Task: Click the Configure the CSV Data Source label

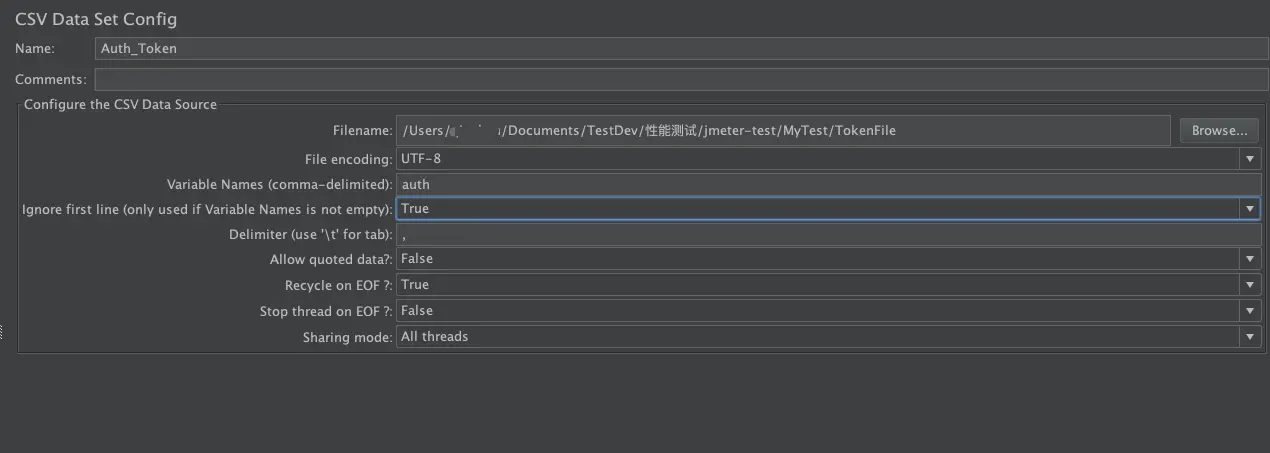Action: (x=120, y=104)
